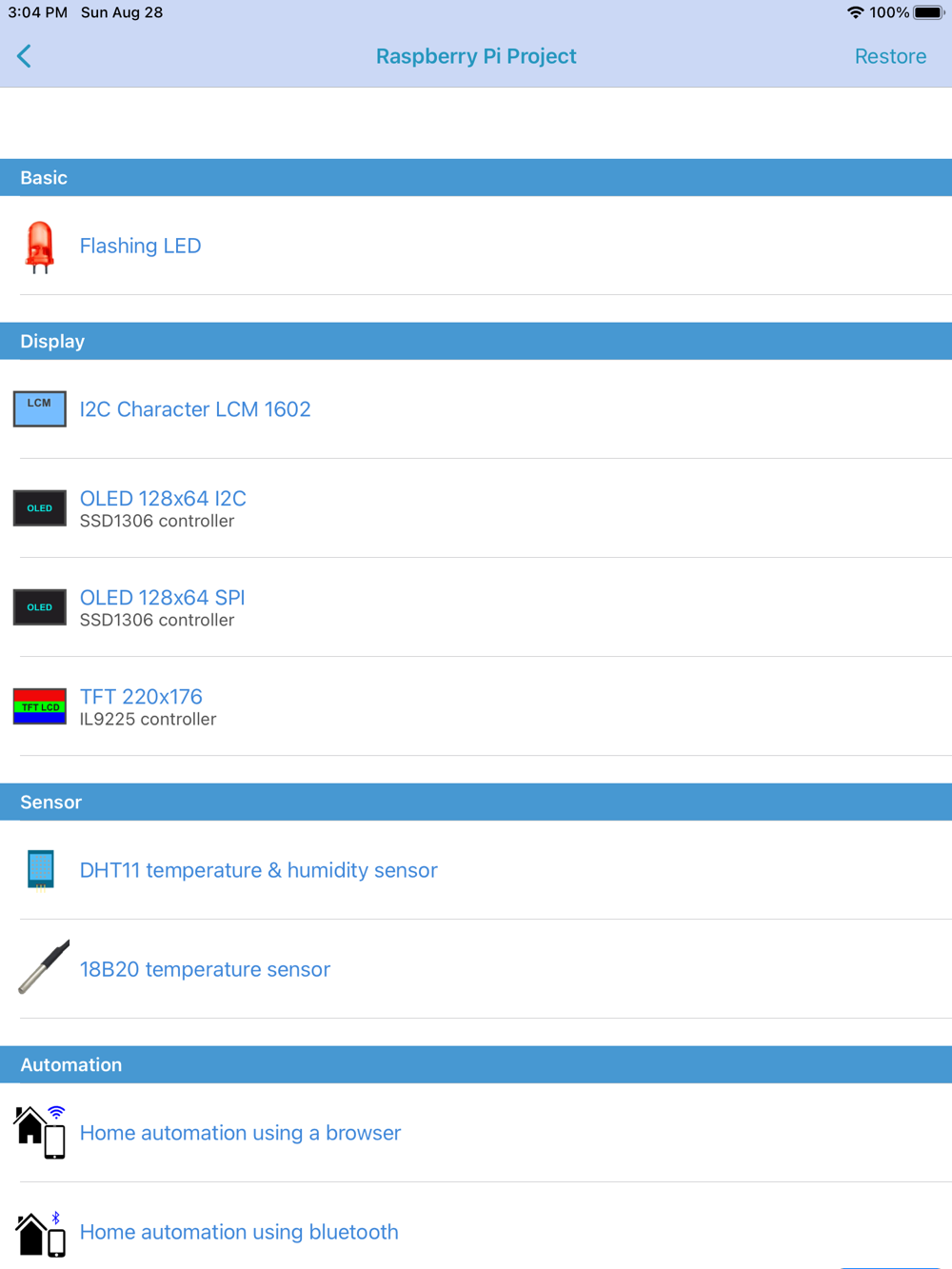
Task: Open Home automation using a browser
Action: (476, 1133)
